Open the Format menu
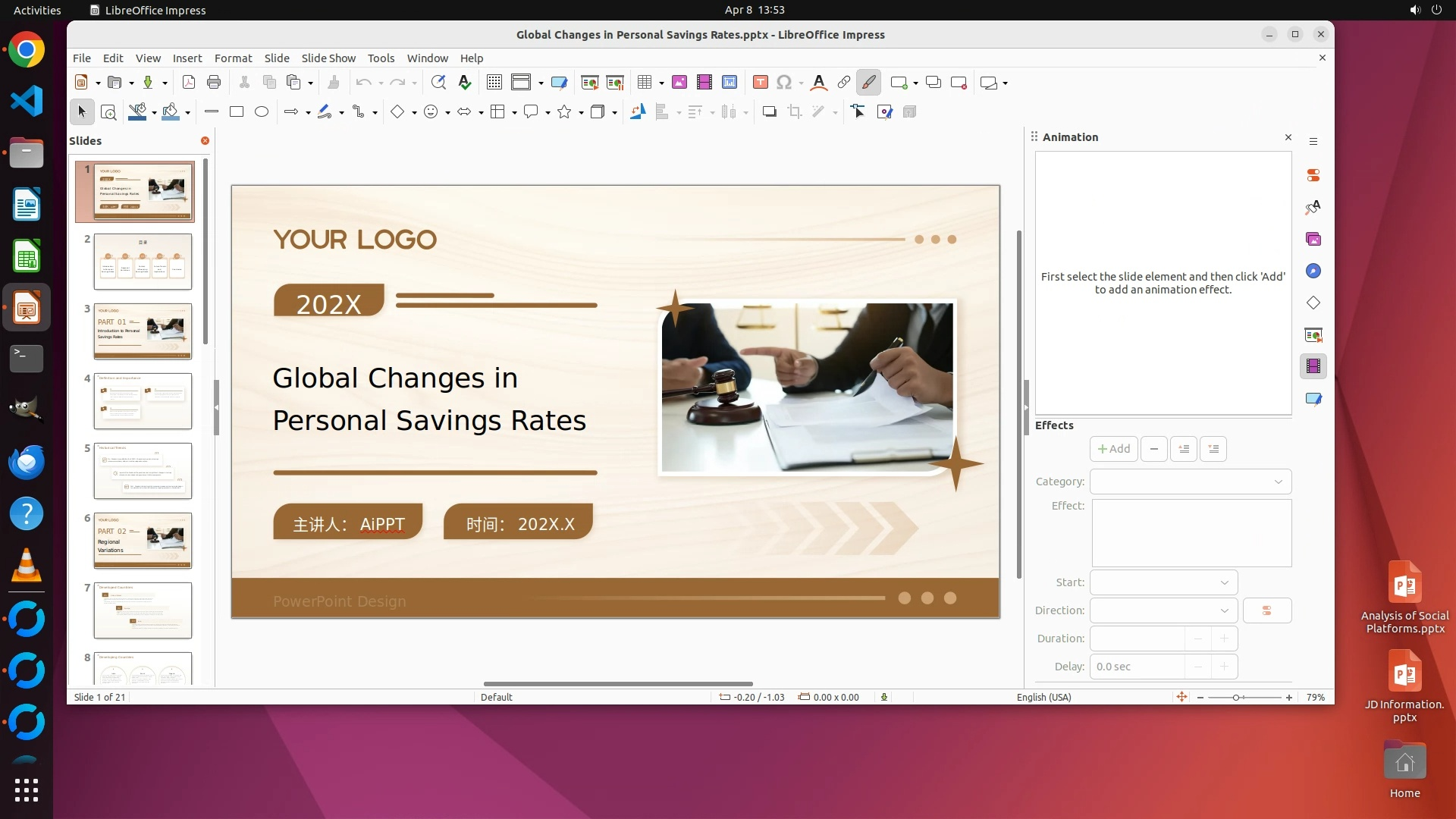The width and height of the screenshot is (1456, 819). tap(233, 58)
